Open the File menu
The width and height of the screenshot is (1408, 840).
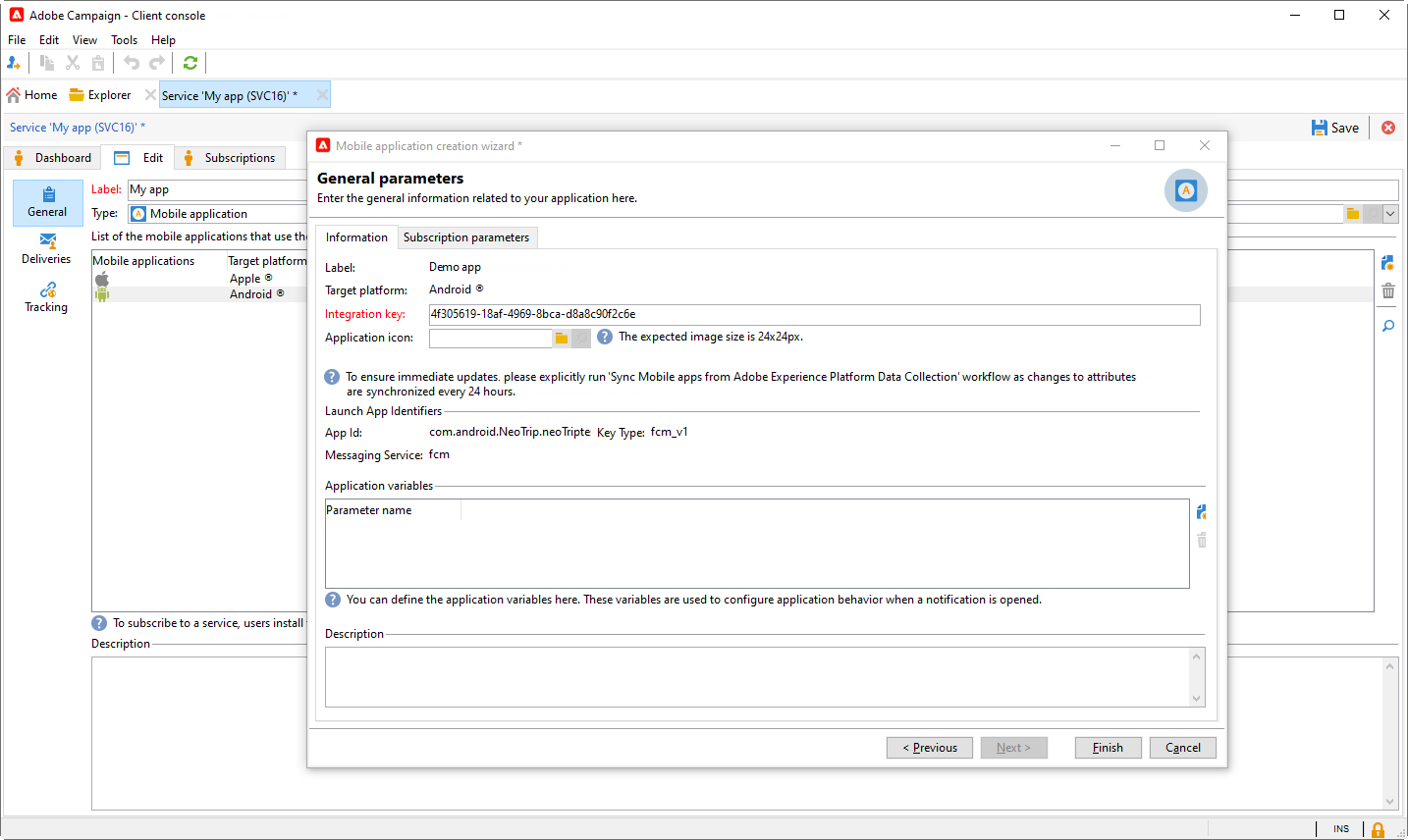point(17,40)
